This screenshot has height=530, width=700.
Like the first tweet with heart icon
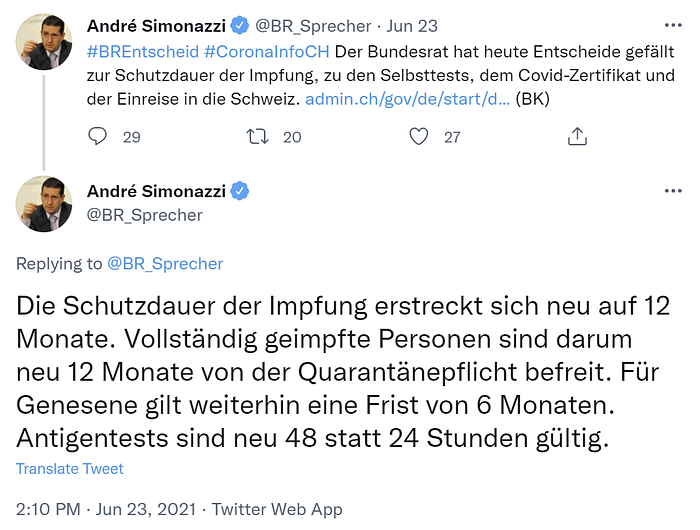pos(418,136)
